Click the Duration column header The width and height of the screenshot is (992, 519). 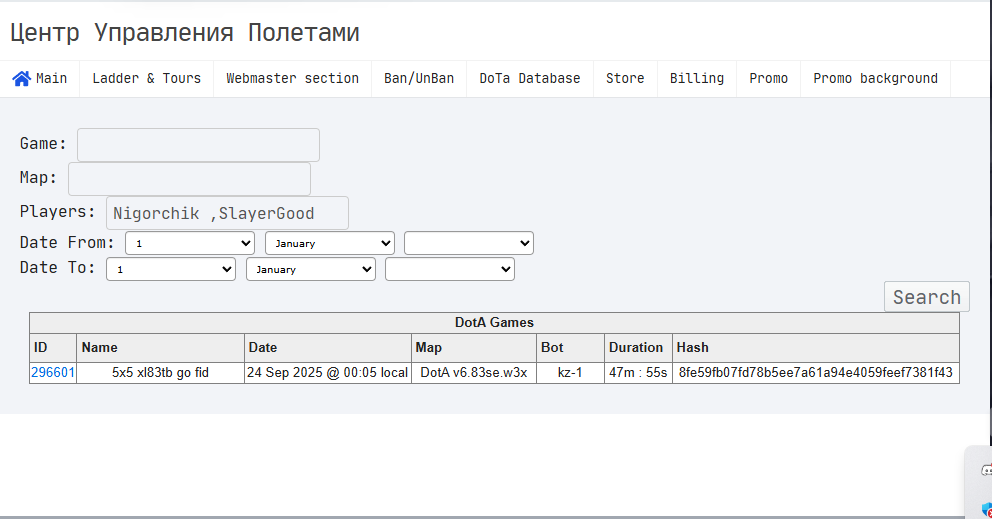(x=636, y=347)
